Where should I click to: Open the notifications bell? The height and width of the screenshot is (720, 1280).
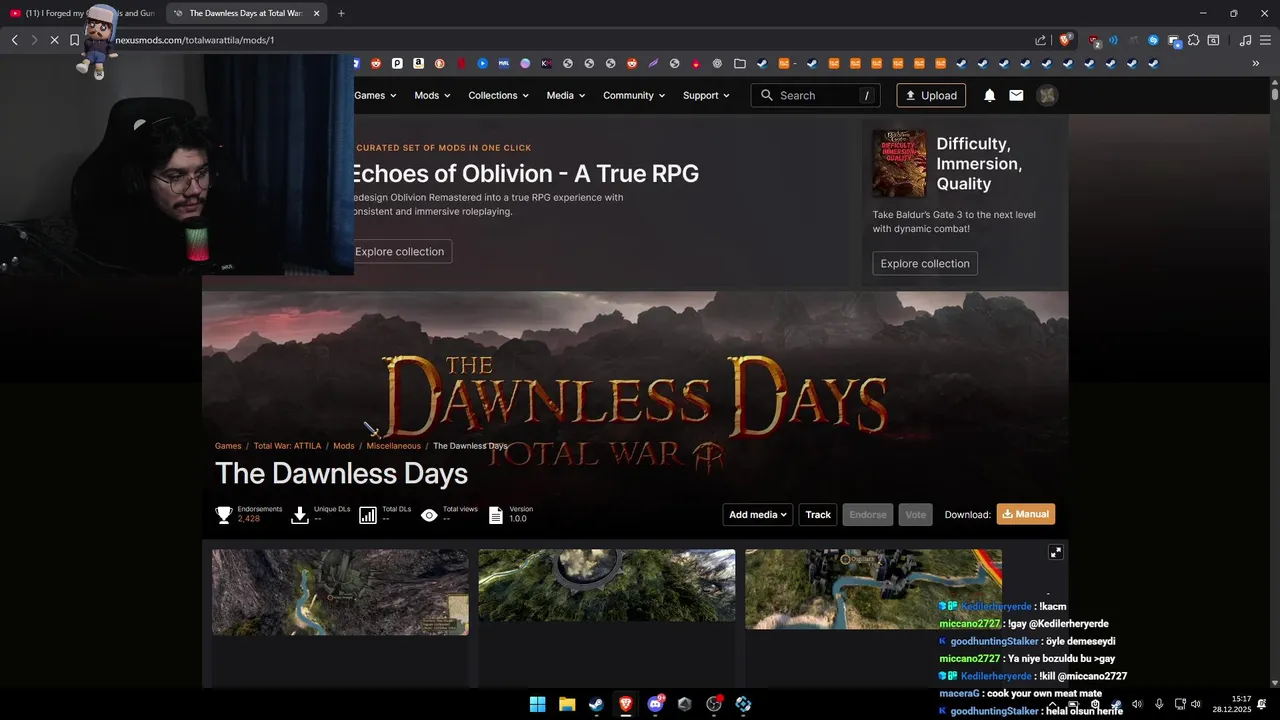click(989, 95)
